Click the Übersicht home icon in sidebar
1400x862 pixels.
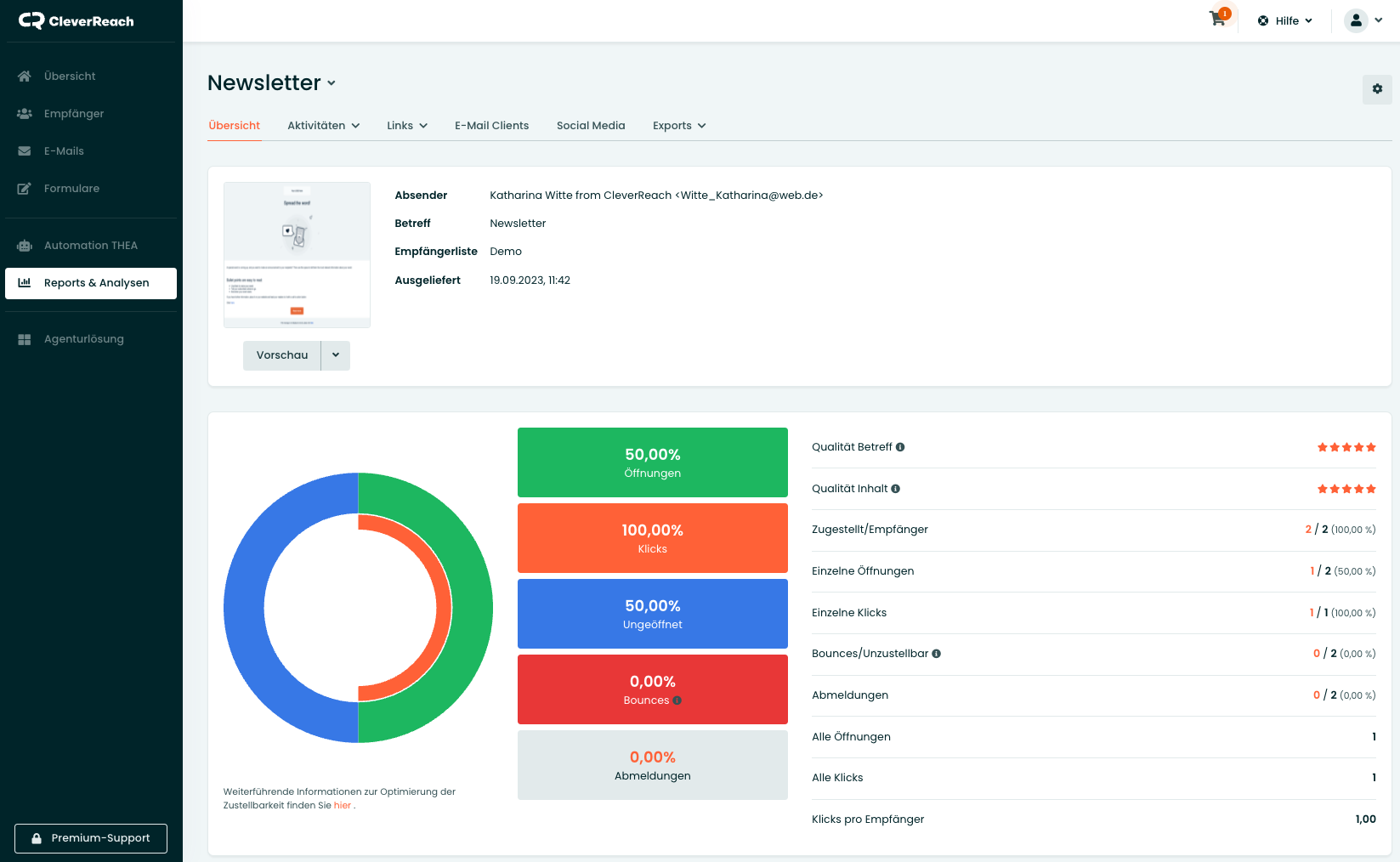pyautogui.click(x=25, y=76)
